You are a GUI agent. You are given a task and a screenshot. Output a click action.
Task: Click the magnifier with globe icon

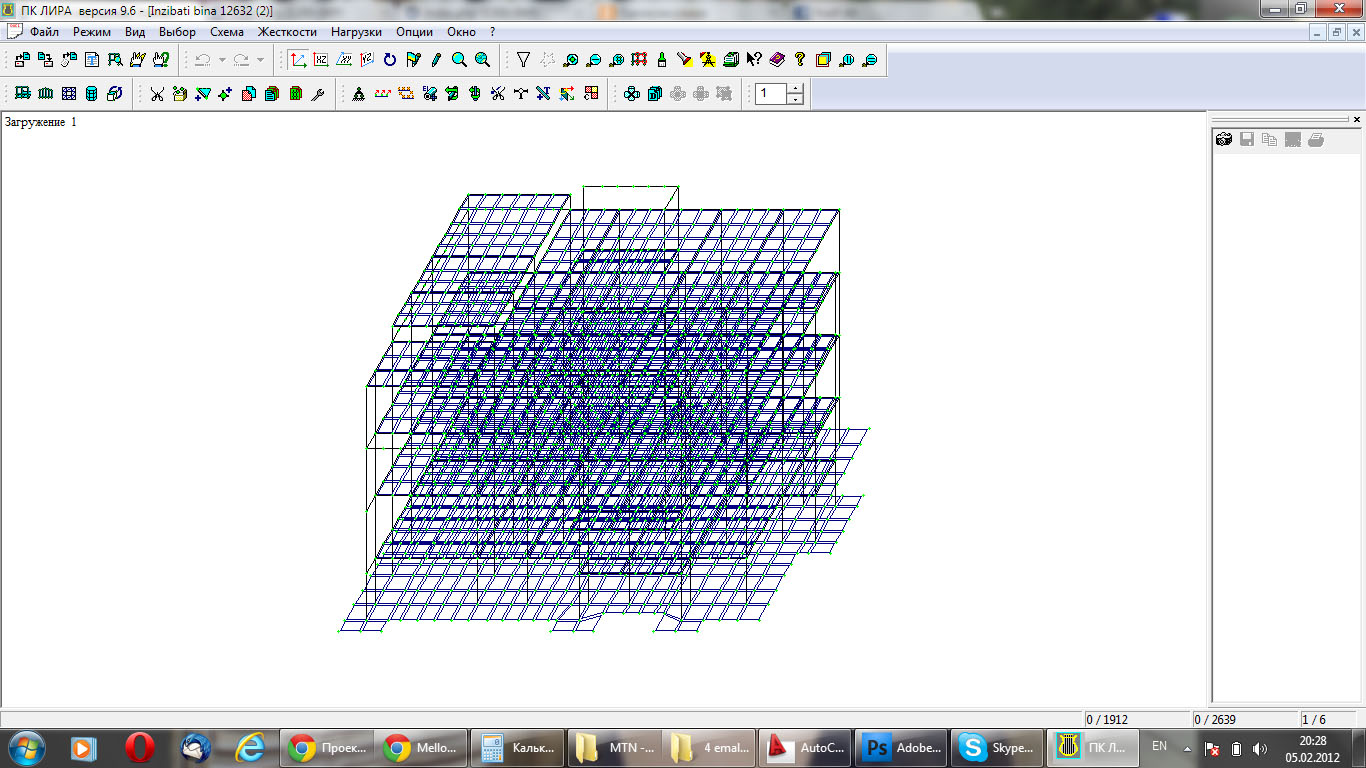(x=482, y=60)
